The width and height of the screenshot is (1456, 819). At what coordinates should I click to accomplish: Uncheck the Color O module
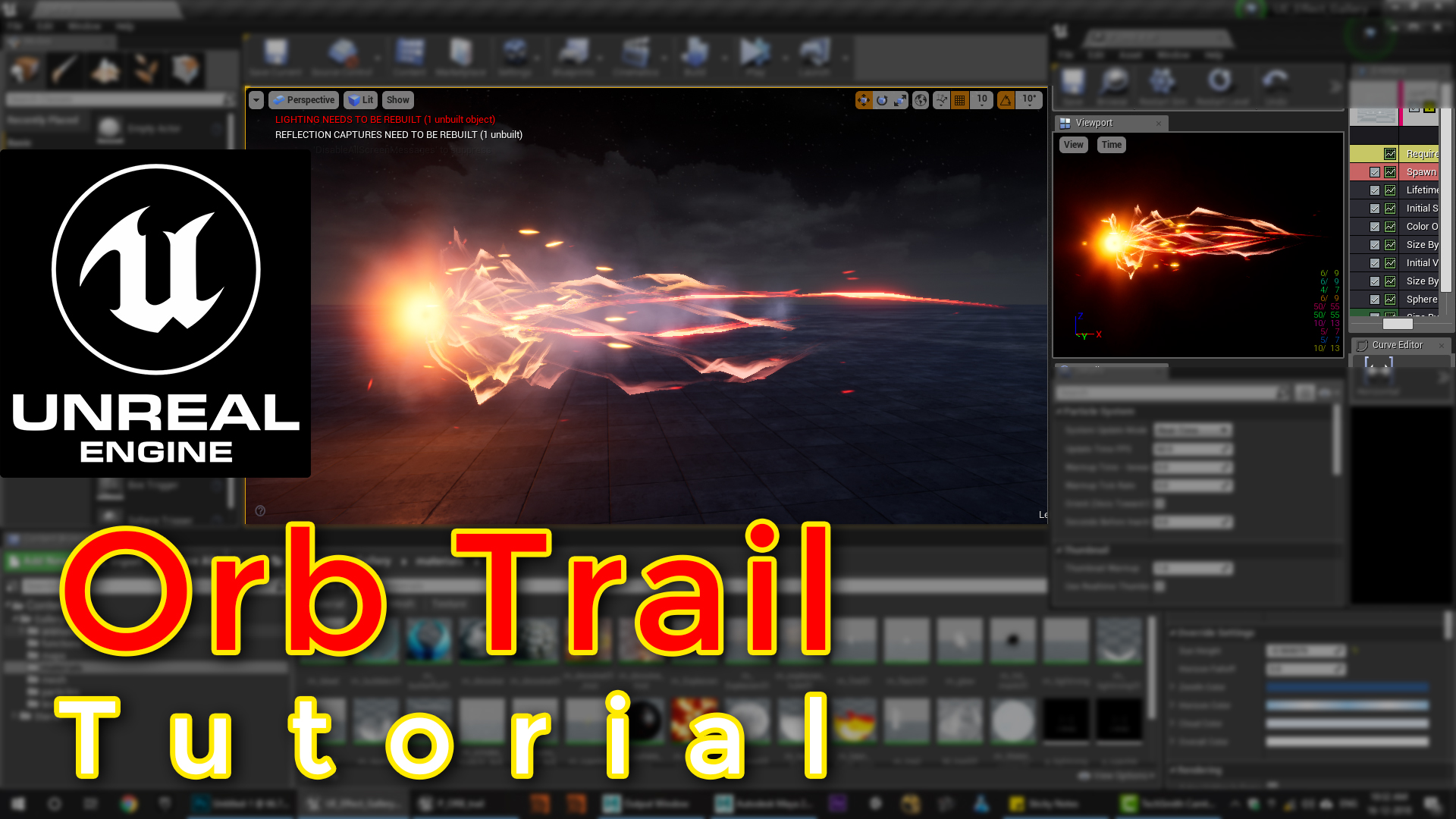click(x=1375, y=227)
